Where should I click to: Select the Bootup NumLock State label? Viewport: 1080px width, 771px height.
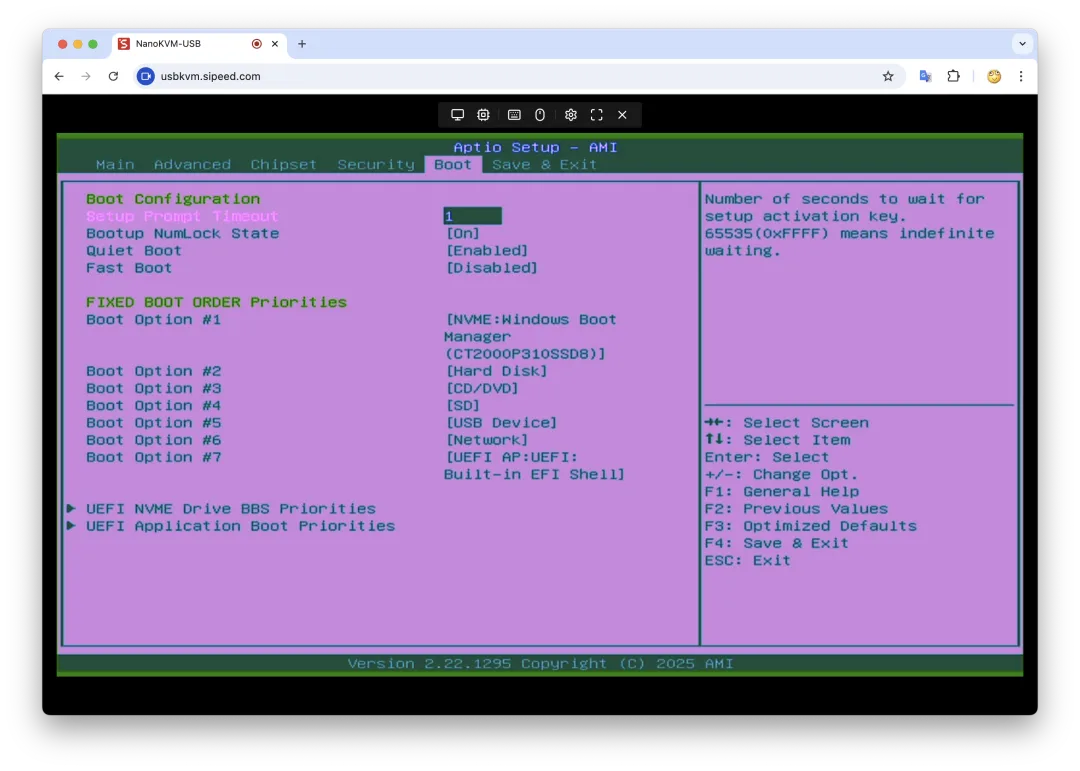tap(183, 234)
